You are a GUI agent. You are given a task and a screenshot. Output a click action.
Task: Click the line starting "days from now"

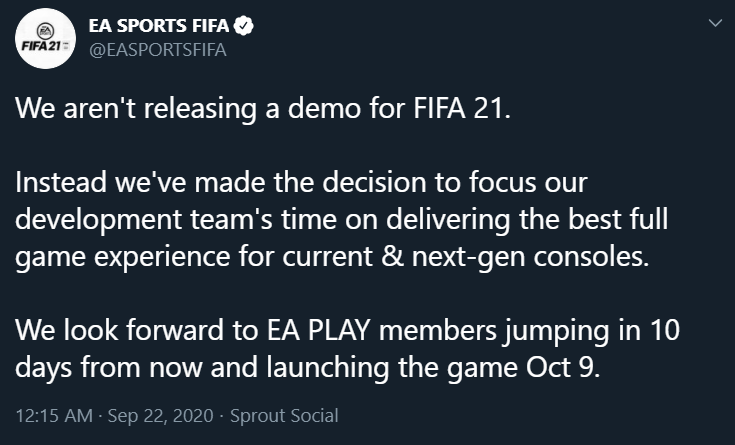308,367
